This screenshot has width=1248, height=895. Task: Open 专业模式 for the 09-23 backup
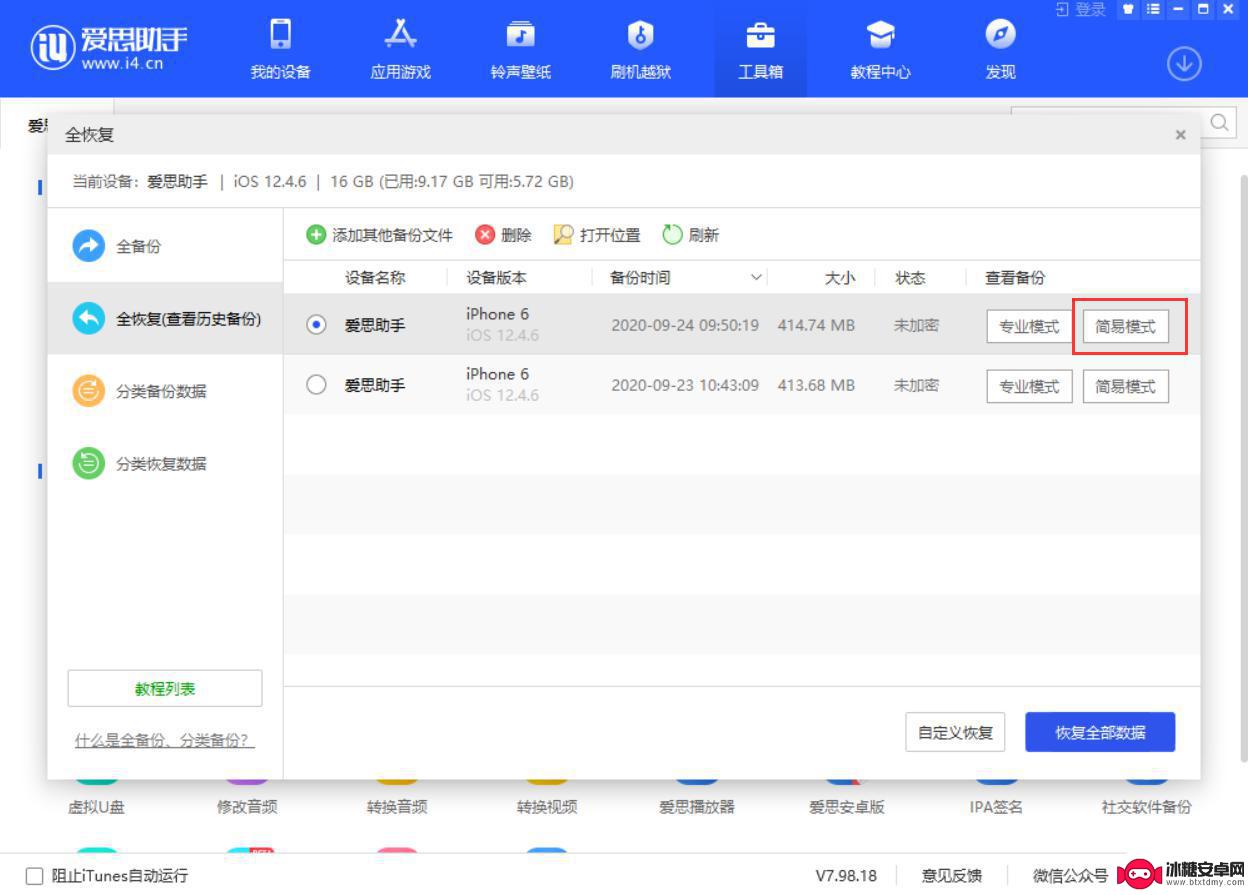tap(1029, 386)
